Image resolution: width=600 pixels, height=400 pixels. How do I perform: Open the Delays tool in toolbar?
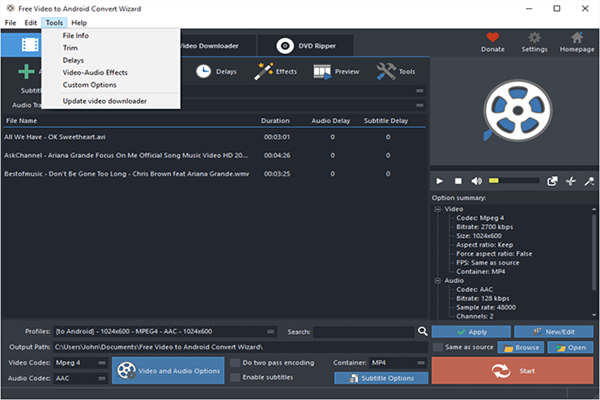coord(216,71)
